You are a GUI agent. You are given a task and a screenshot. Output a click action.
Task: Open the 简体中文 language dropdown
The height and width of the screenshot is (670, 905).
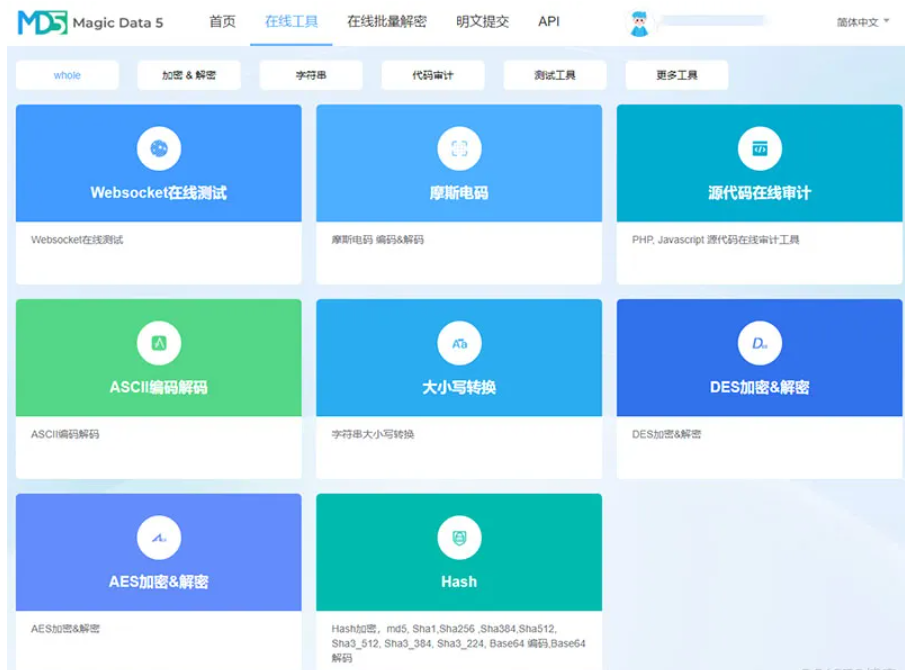pos(862,22)
